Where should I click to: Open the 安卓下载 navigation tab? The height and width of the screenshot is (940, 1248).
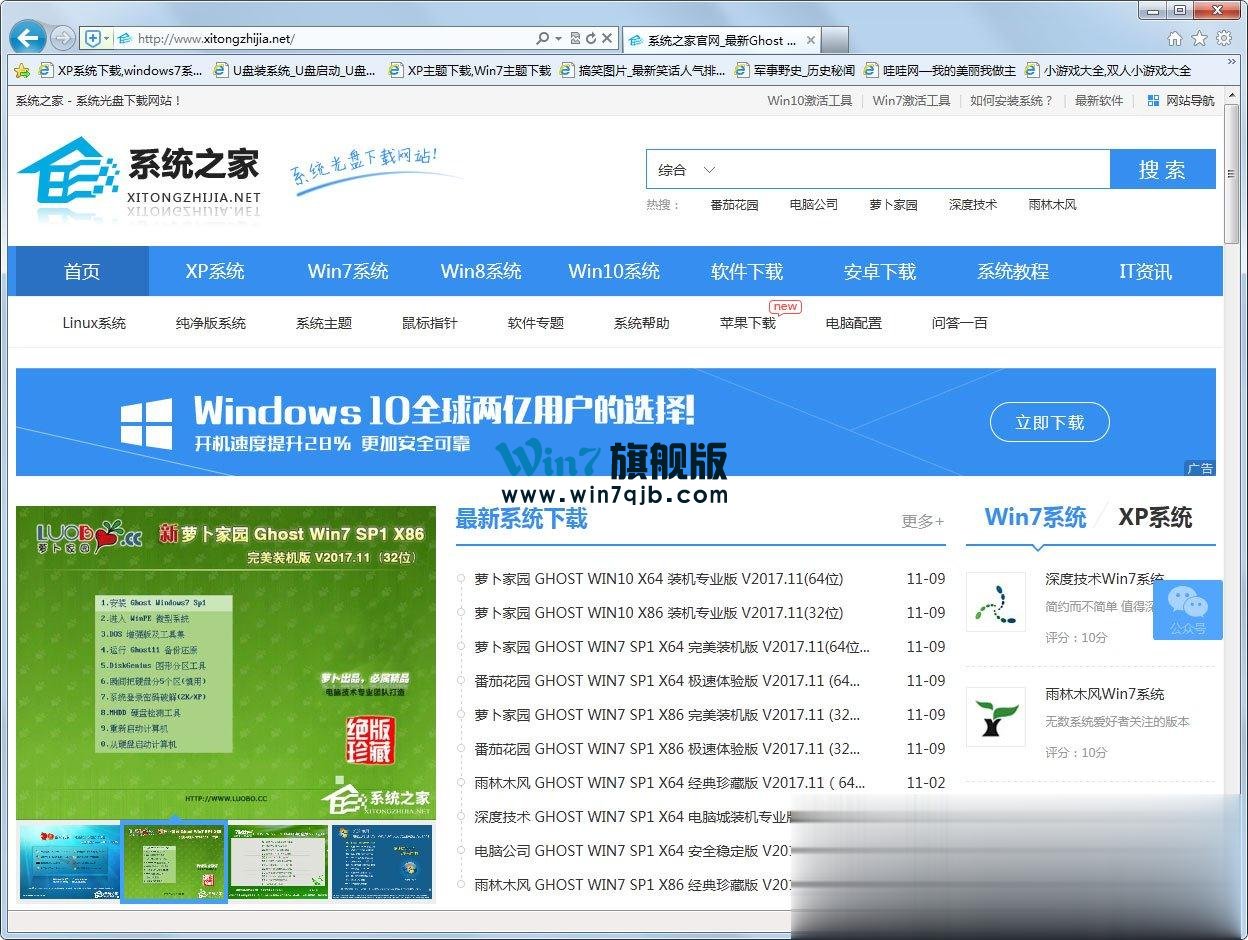click(x=880, y=271)
